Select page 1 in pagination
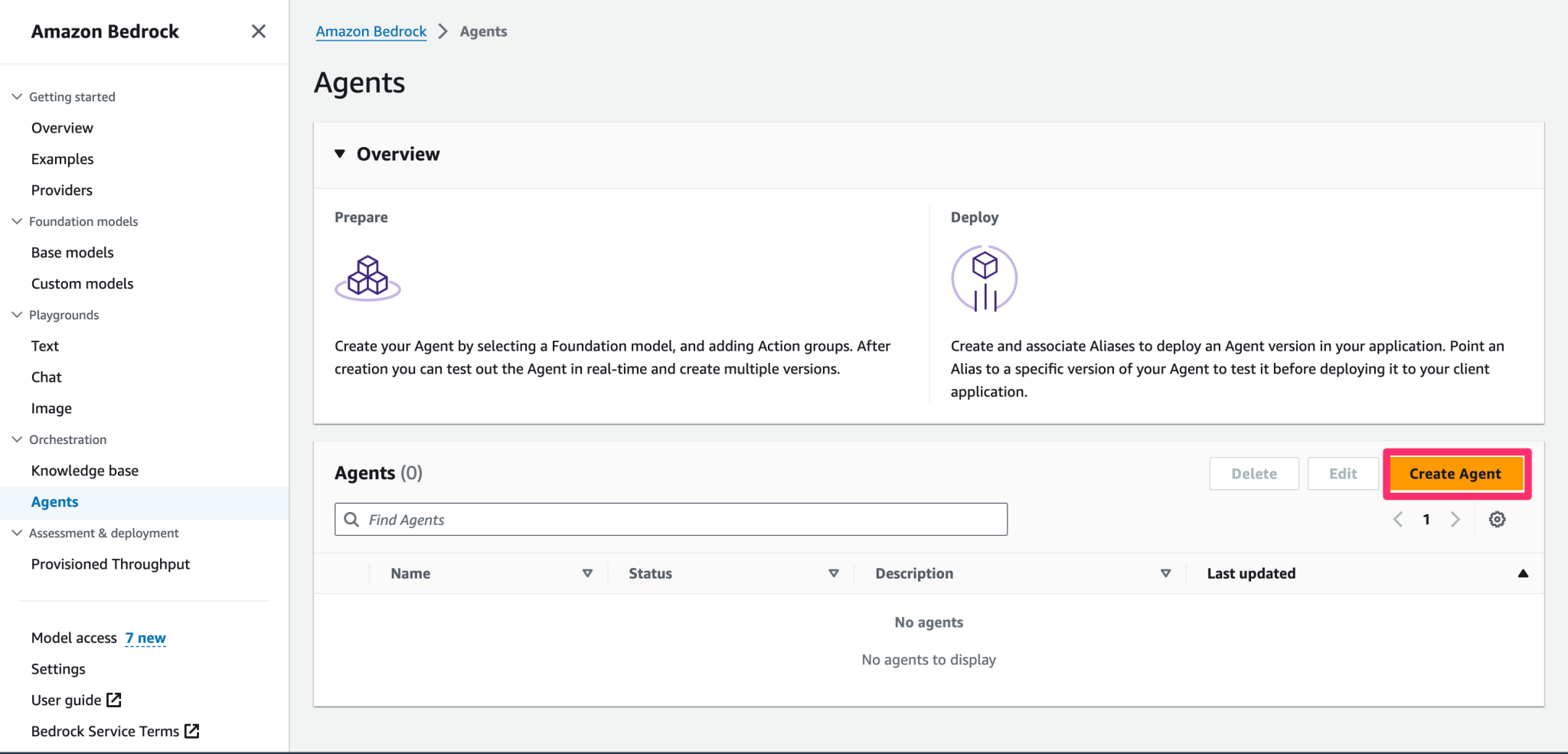 click(1426, 519)
